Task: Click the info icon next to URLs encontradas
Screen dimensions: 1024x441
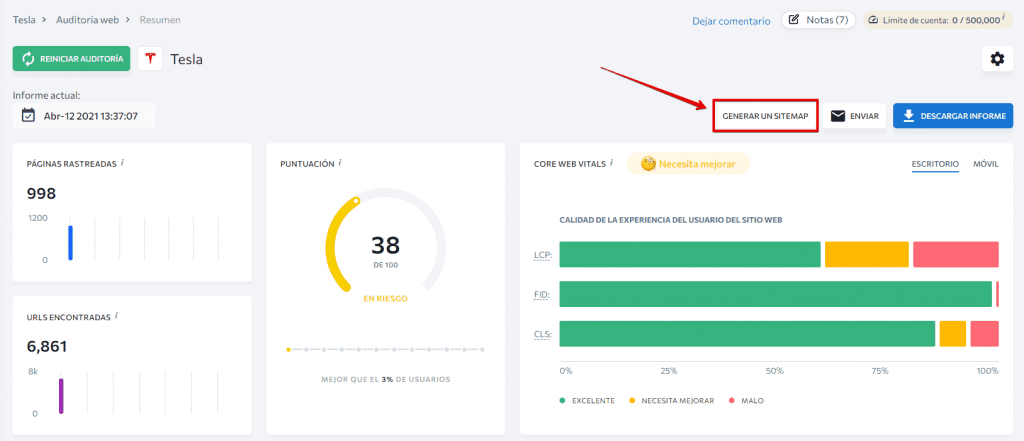Action: (116, 316)
